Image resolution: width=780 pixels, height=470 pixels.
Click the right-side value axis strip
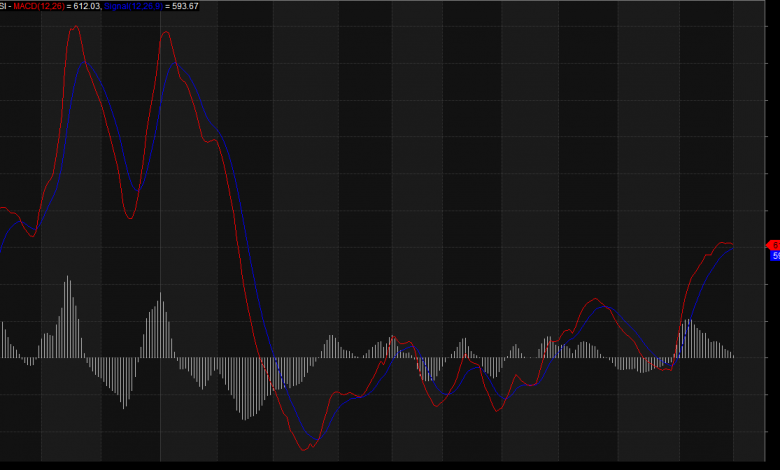(x=772, y=150)
